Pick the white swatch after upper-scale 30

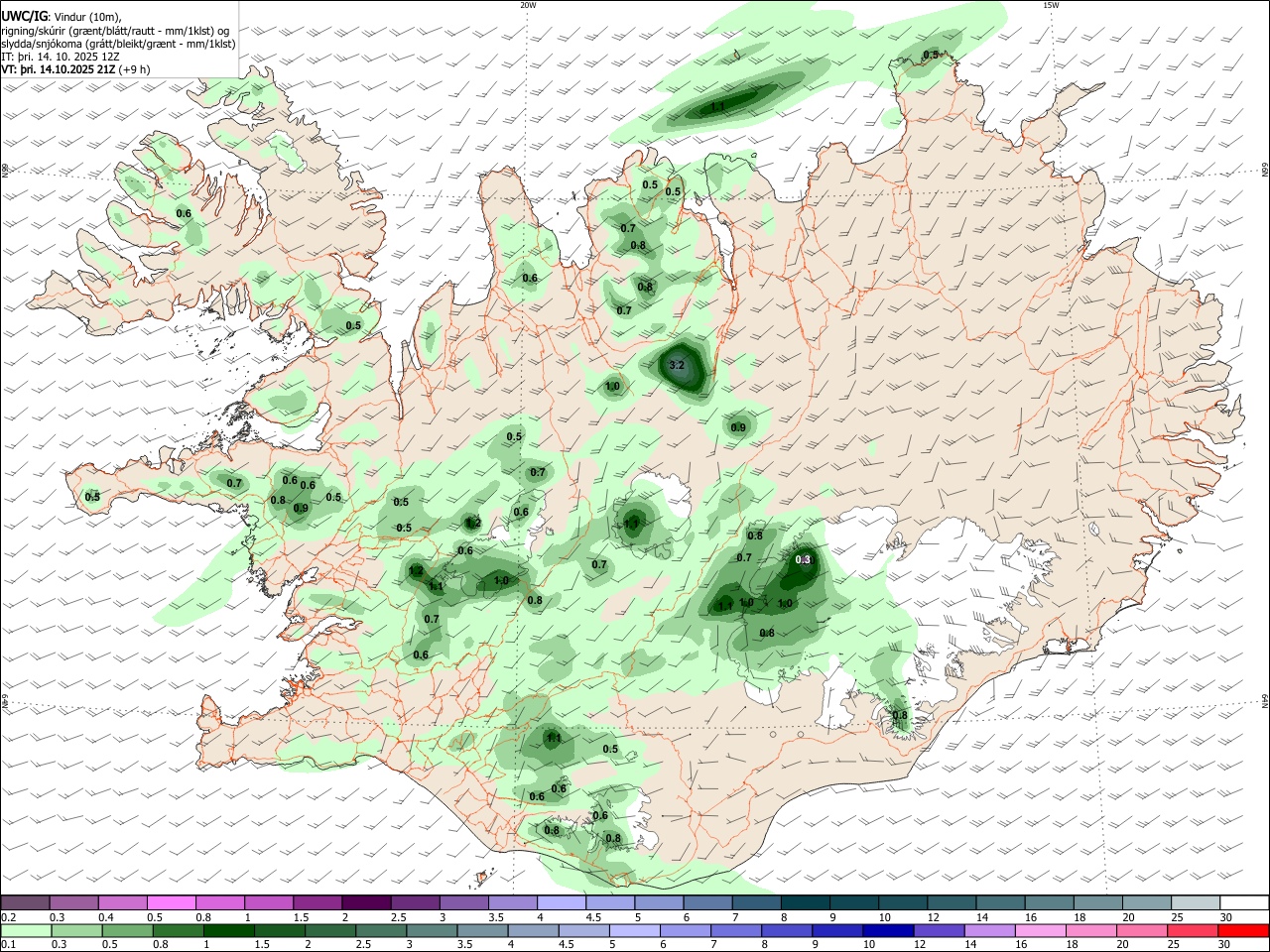tap(1242, 902)
